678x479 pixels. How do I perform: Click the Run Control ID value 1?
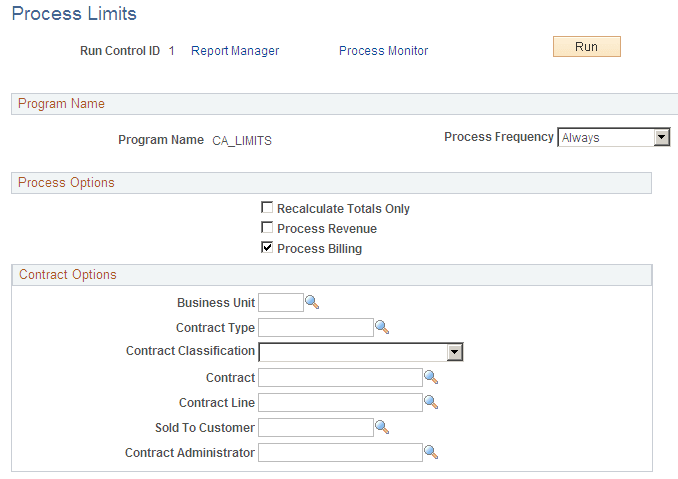pos(172,51)
